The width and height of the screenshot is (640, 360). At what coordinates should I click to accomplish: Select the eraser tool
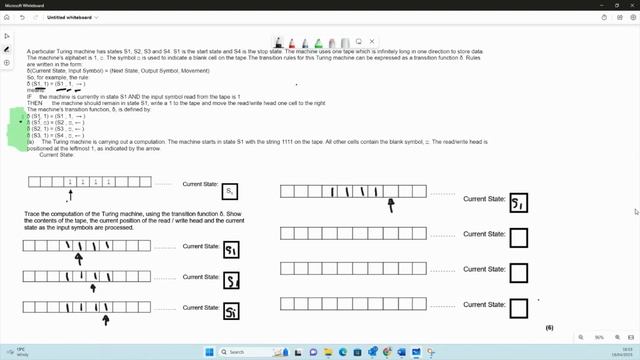click(332, 42)
